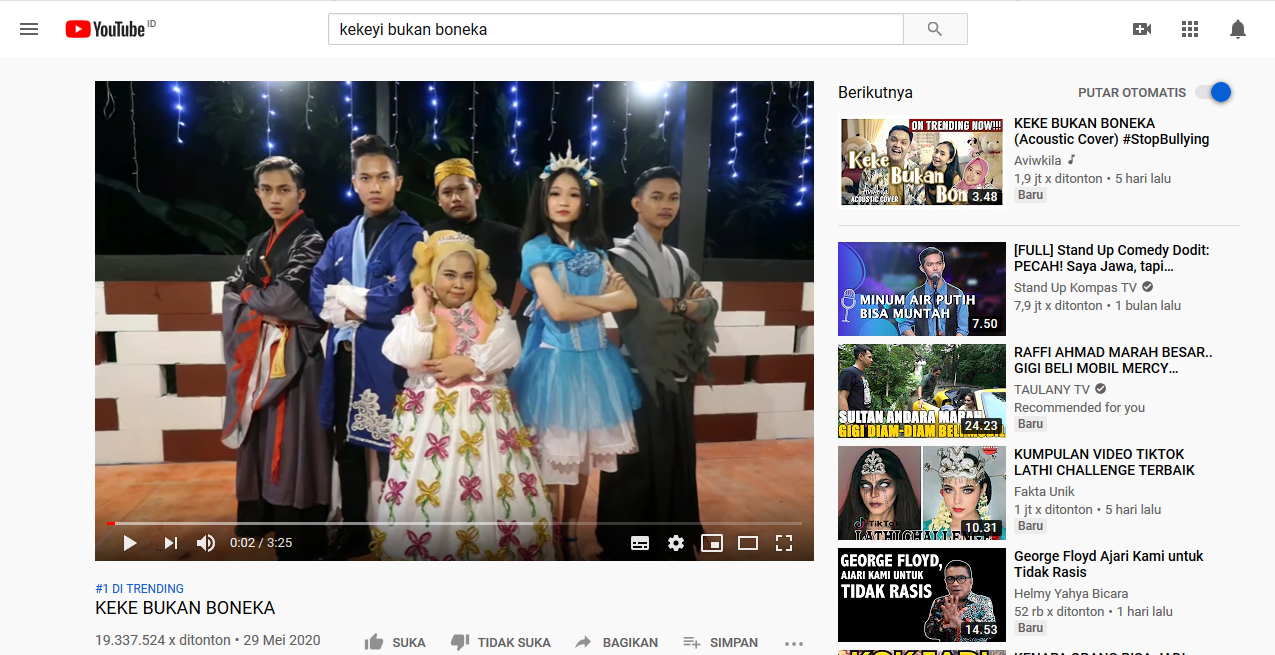Screen dimensions: 1275x655
Task: Open the create video camera icon
Action: click(x=1142, y=29)
